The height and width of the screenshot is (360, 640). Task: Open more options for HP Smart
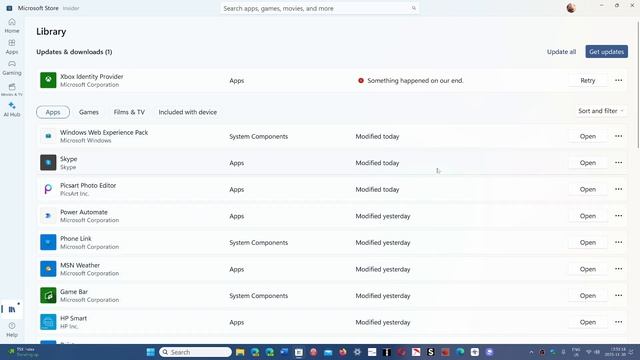618,322
